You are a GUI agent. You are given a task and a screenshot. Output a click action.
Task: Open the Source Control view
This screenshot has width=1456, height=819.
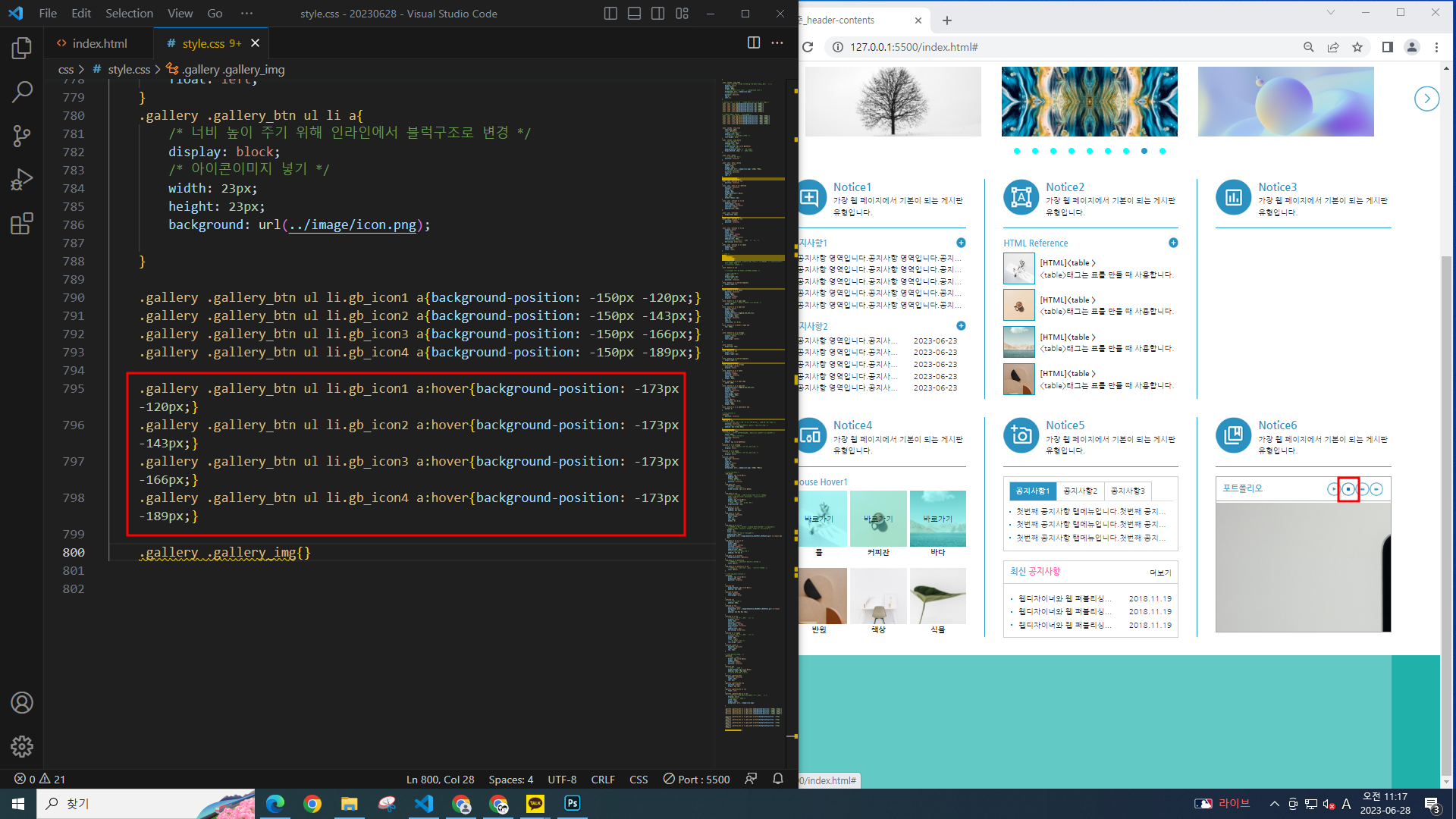[x=22, y=136]
